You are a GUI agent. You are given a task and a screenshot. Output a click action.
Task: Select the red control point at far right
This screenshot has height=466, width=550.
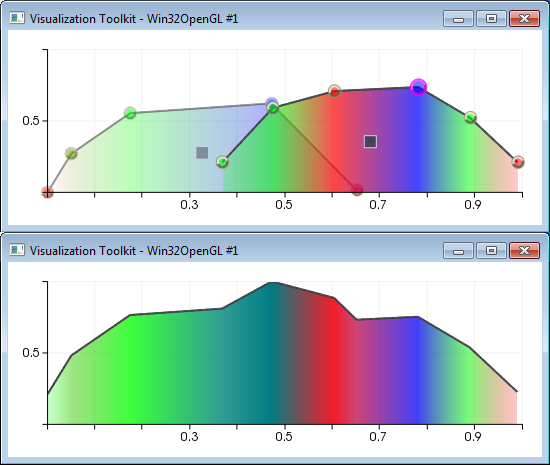tap(518, 162)
